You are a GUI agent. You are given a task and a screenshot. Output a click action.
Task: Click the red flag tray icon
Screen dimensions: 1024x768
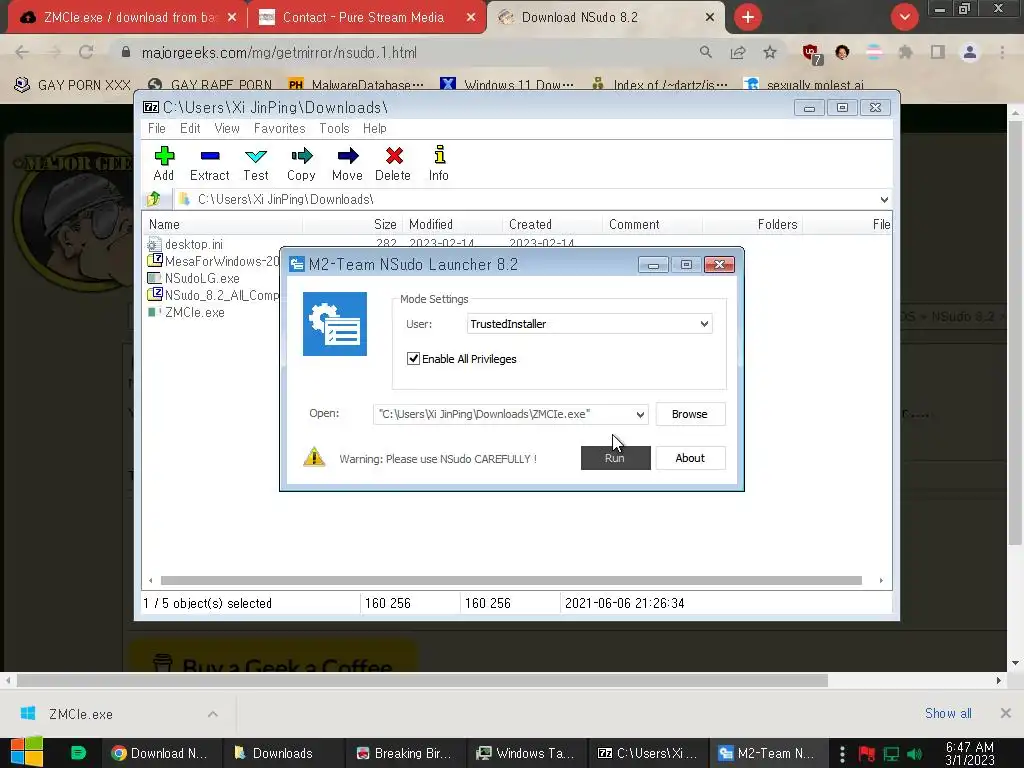867,754
